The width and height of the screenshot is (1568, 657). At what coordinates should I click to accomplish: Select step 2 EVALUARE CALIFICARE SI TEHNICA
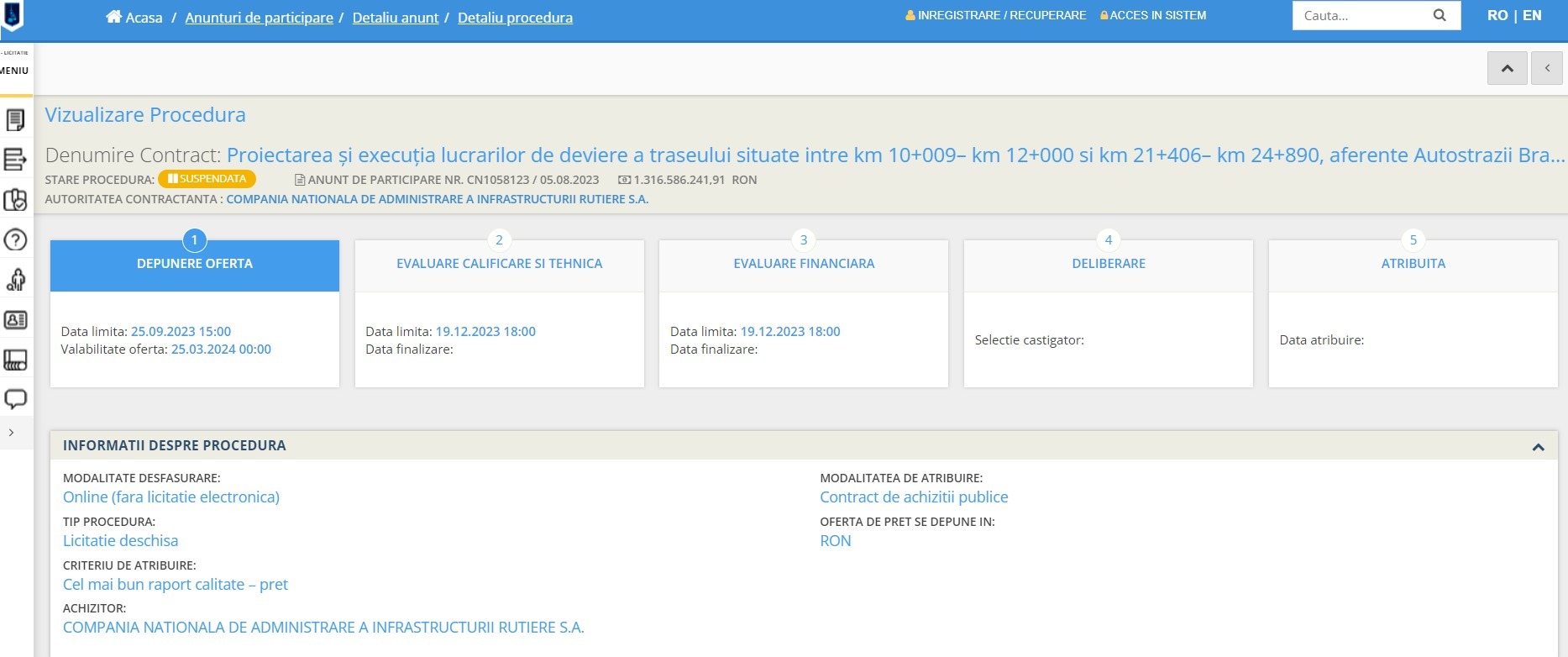coord(500,264)
